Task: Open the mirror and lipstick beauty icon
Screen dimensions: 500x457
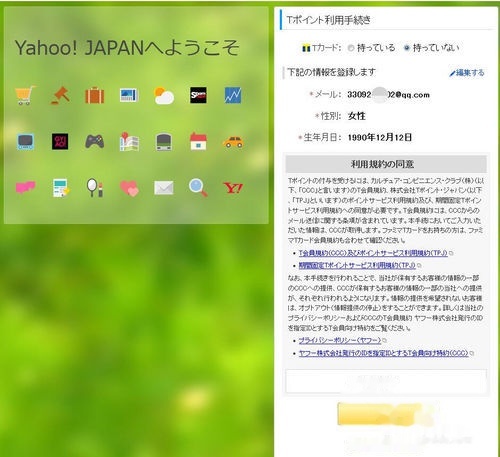Action: pos(95,188)
